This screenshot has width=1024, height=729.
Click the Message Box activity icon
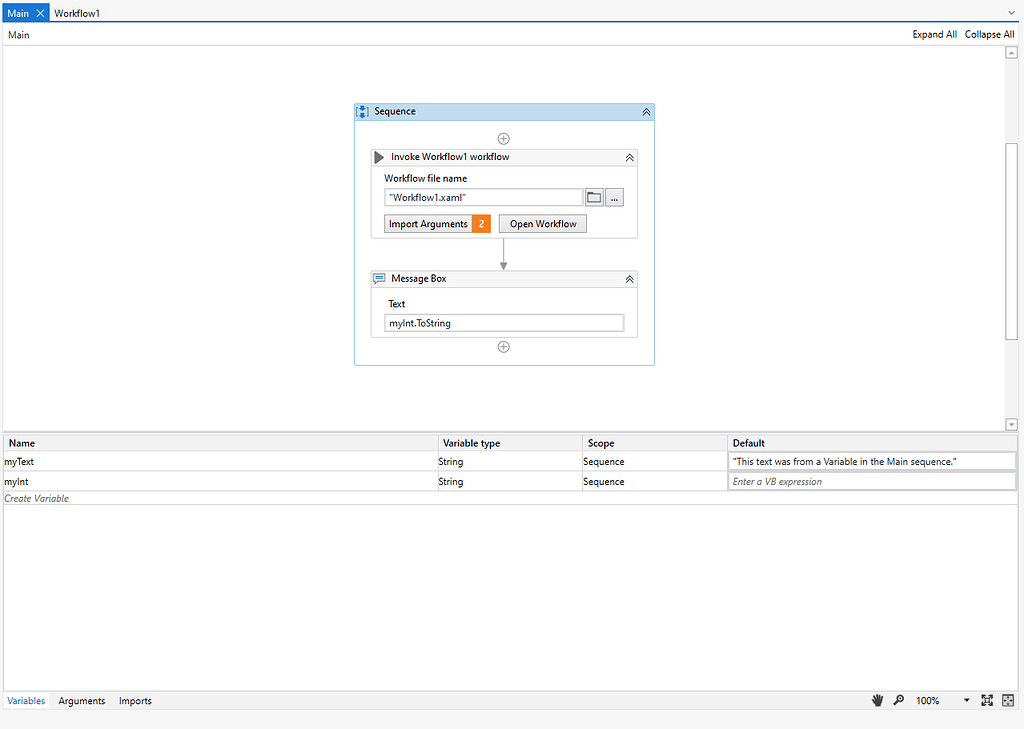379,278
